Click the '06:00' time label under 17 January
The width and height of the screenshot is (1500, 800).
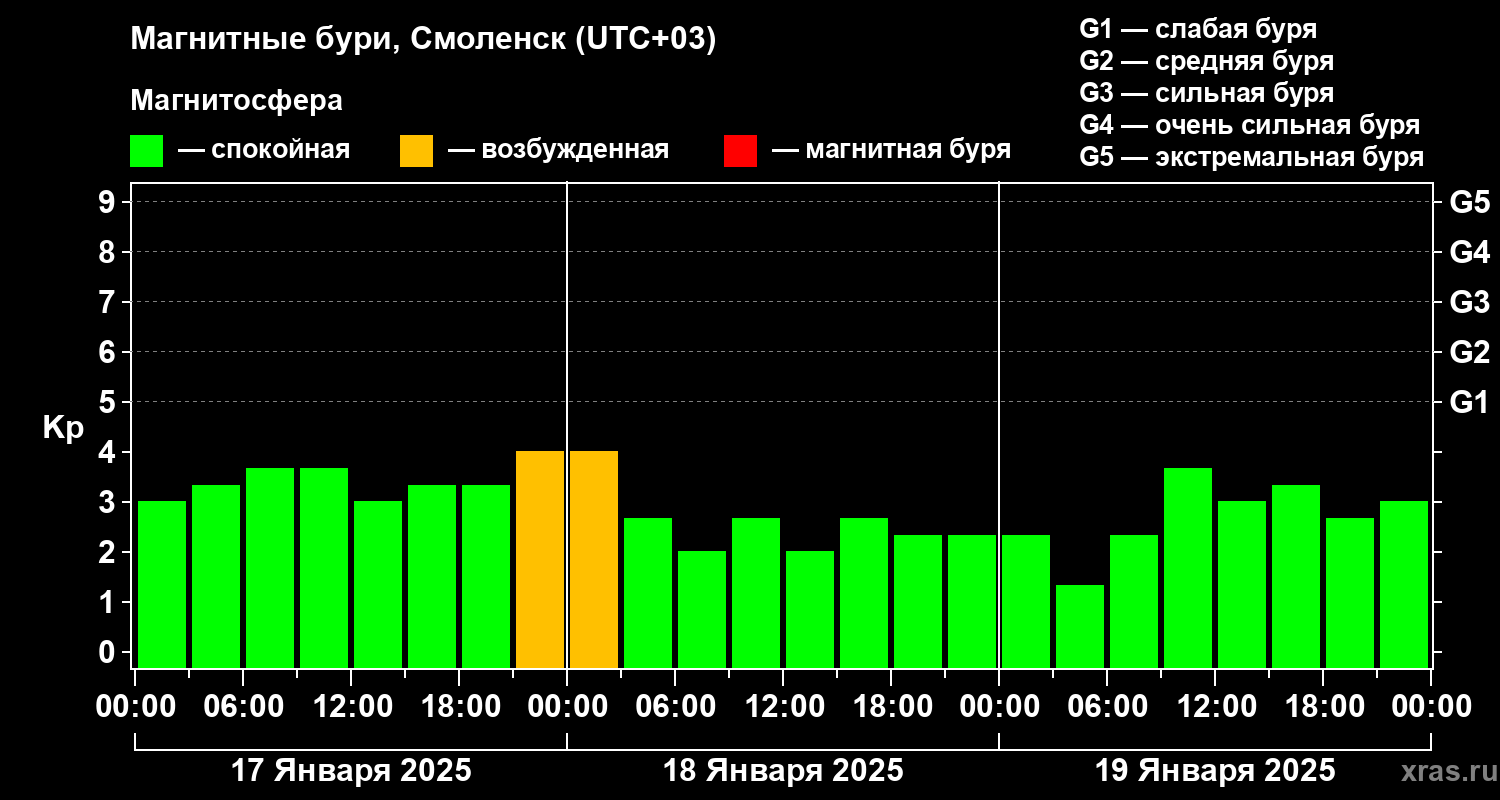coord(243,707)
